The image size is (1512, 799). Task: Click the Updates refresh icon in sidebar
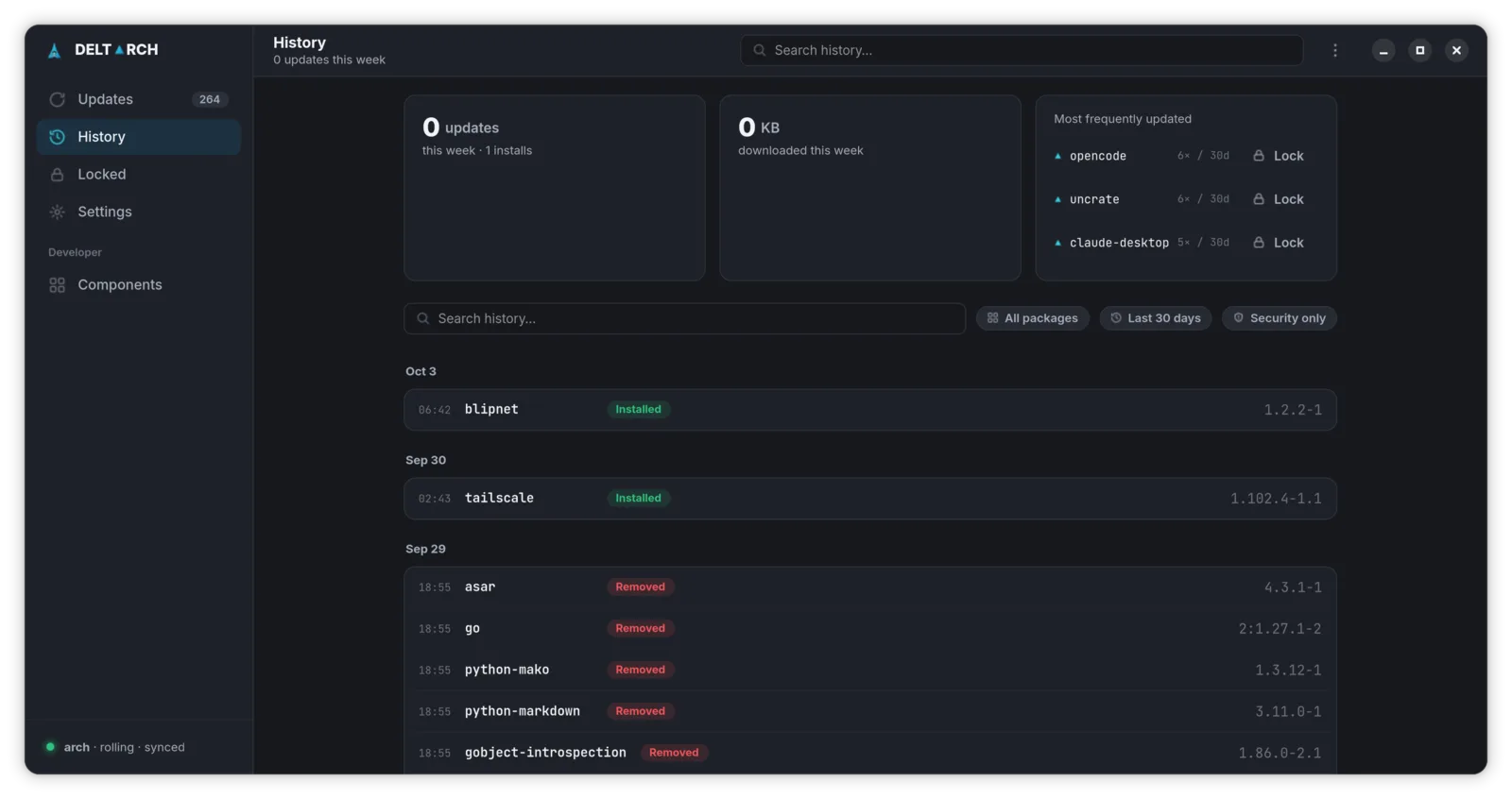point(57,99)
